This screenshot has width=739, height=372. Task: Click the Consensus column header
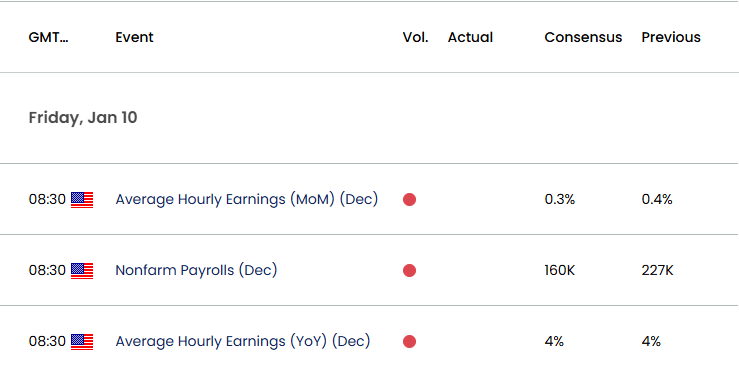tap(583, 37)
